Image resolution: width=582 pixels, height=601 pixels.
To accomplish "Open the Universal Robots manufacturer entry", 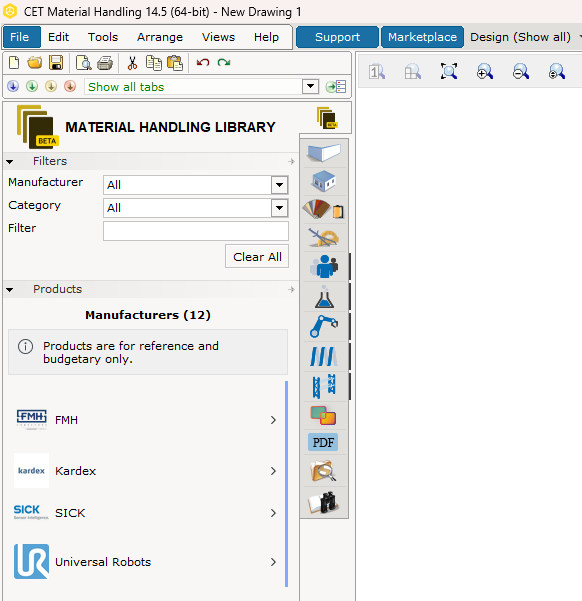I will (146, 562).
